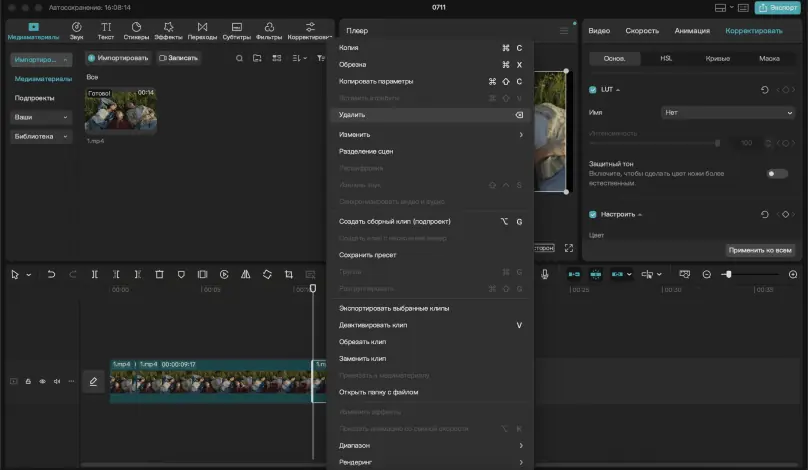Click the timeline playhead marker

tap(313, 289)
